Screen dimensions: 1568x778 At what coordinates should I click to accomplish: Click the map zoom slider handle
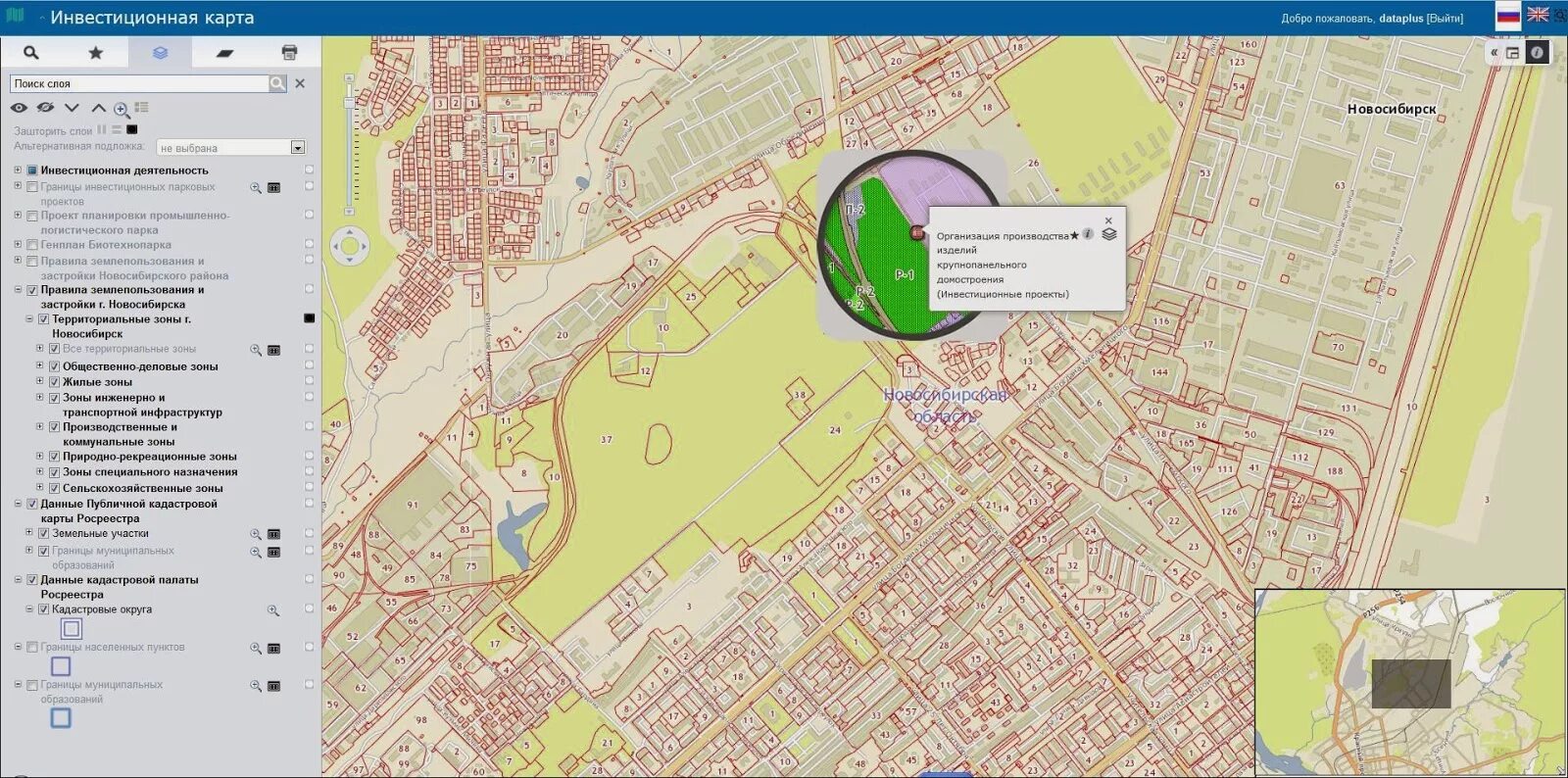349,103
